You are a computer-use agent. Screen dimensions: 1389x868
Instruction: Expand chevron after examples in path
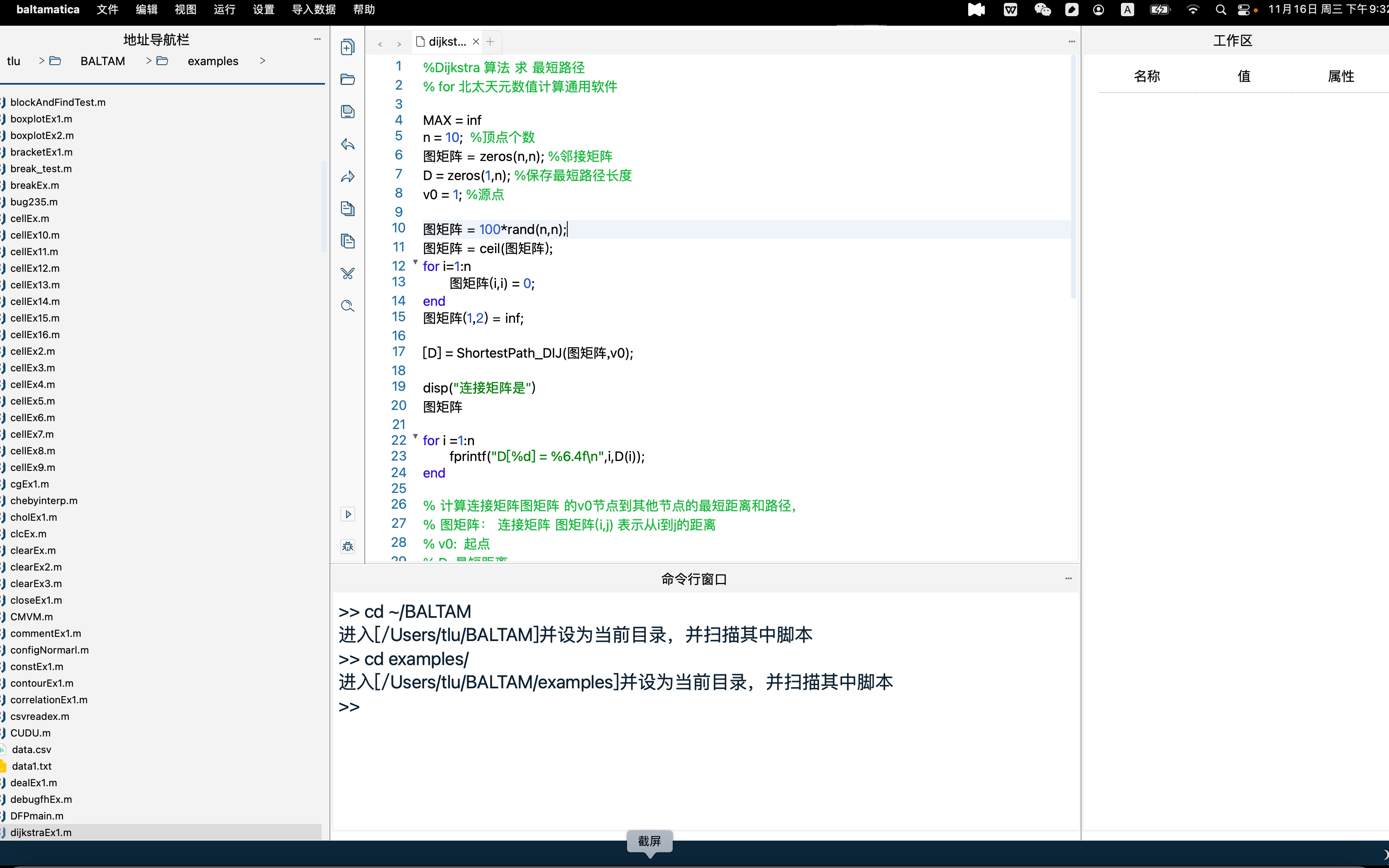[262, 60]
